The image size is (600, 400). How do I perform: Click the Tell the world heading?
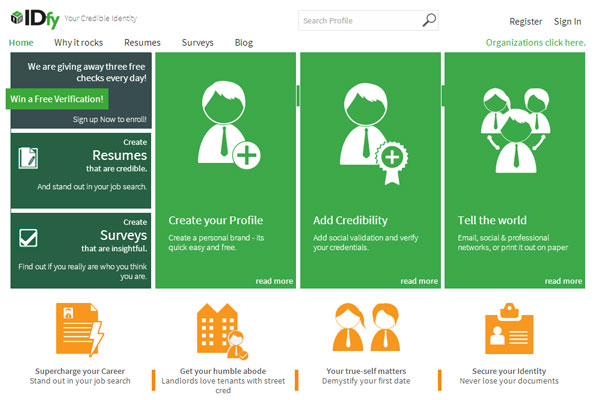click(492, 220)
